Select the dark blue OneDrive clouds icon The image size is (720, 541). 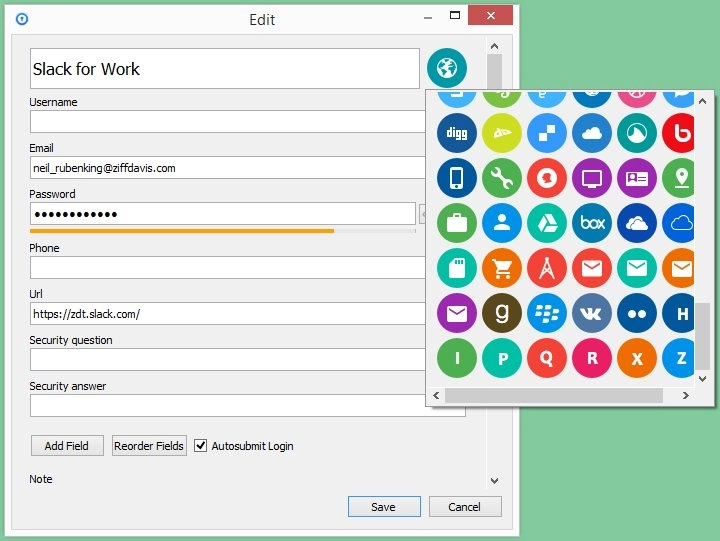coord(637,223)
